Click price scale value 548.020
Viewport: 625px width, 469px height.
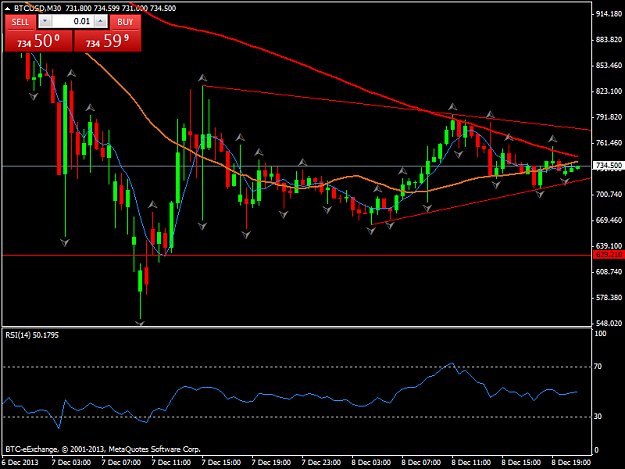click(x=609, y=323)
